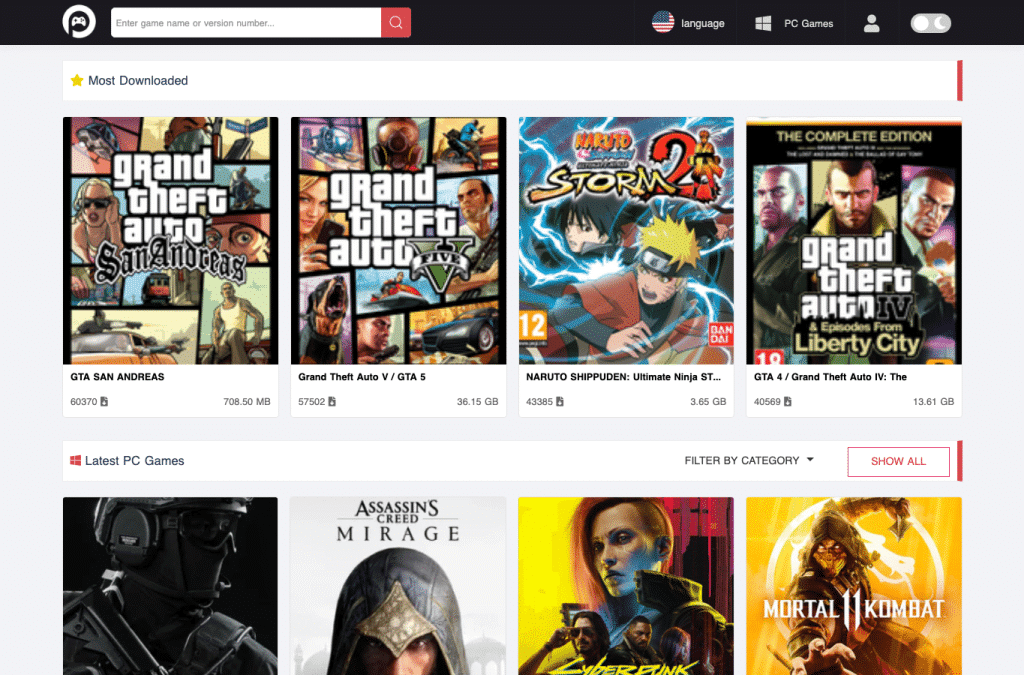Click download count icon under Naruto Shippuden
The width and height of the screenshot is (1024, 675).
pos(560,401)
